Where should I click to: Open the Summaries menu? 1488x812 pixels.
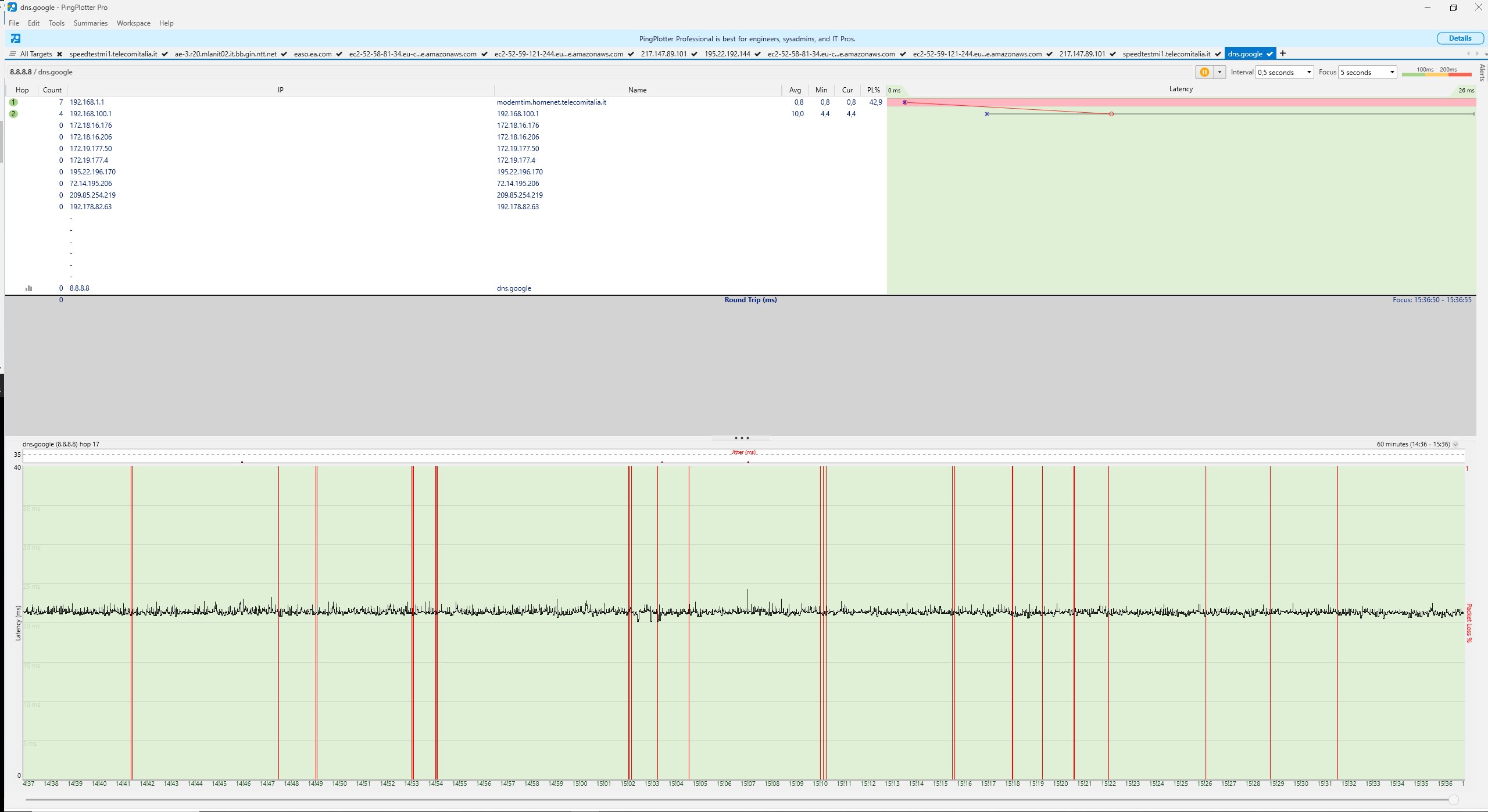[x=91, y=23]
